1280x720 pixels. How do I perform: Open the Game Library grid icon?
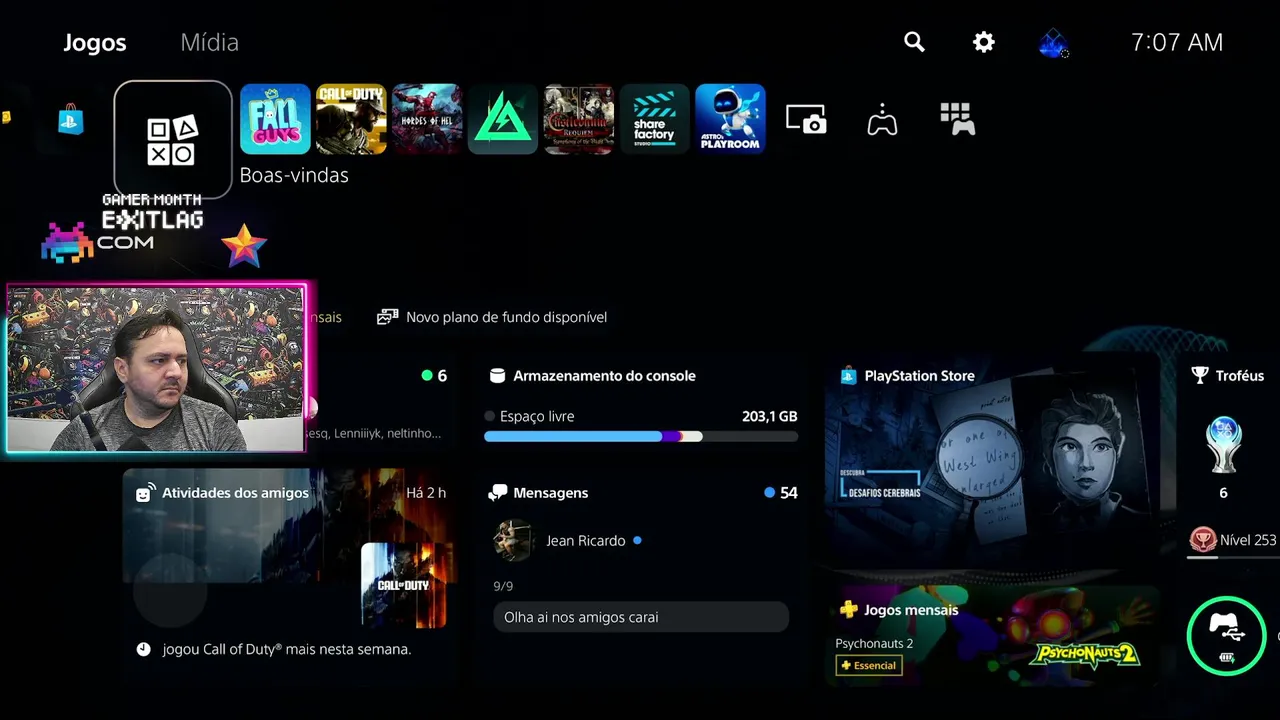tap(958, 119)
